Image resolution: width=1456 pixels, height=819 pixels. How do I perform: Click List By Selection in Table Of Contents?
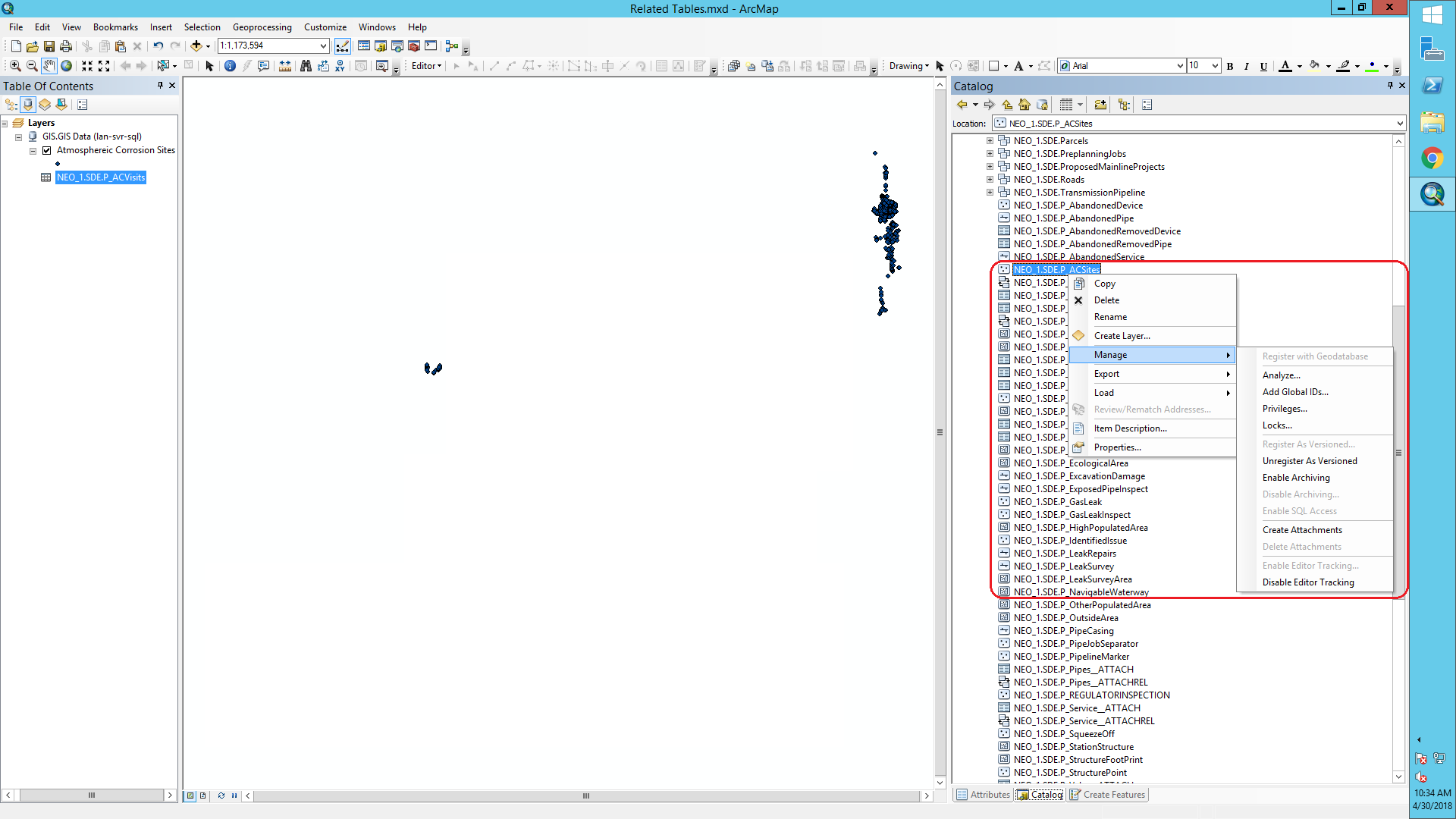click(61, 105)
